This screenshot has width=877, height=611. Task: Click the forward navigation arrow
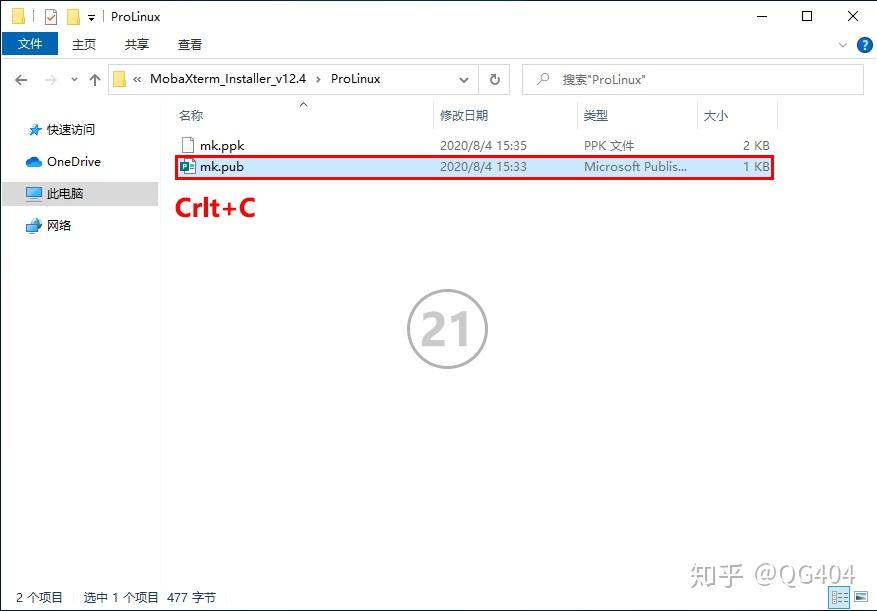click(50, 80)
